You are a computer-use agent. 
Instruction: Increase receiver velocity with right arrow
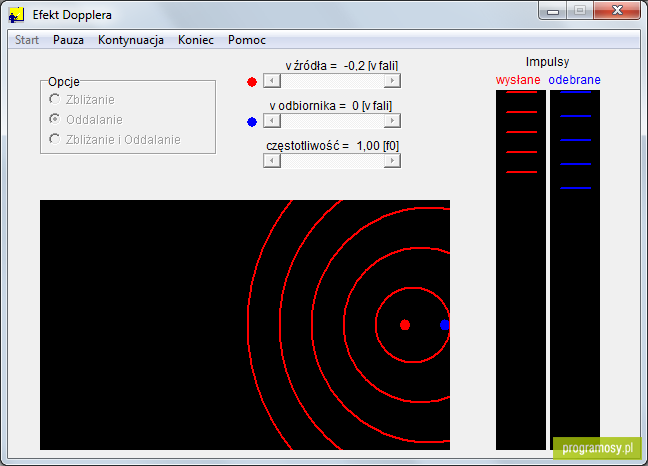pyautogui.click(x=392, y=121)
